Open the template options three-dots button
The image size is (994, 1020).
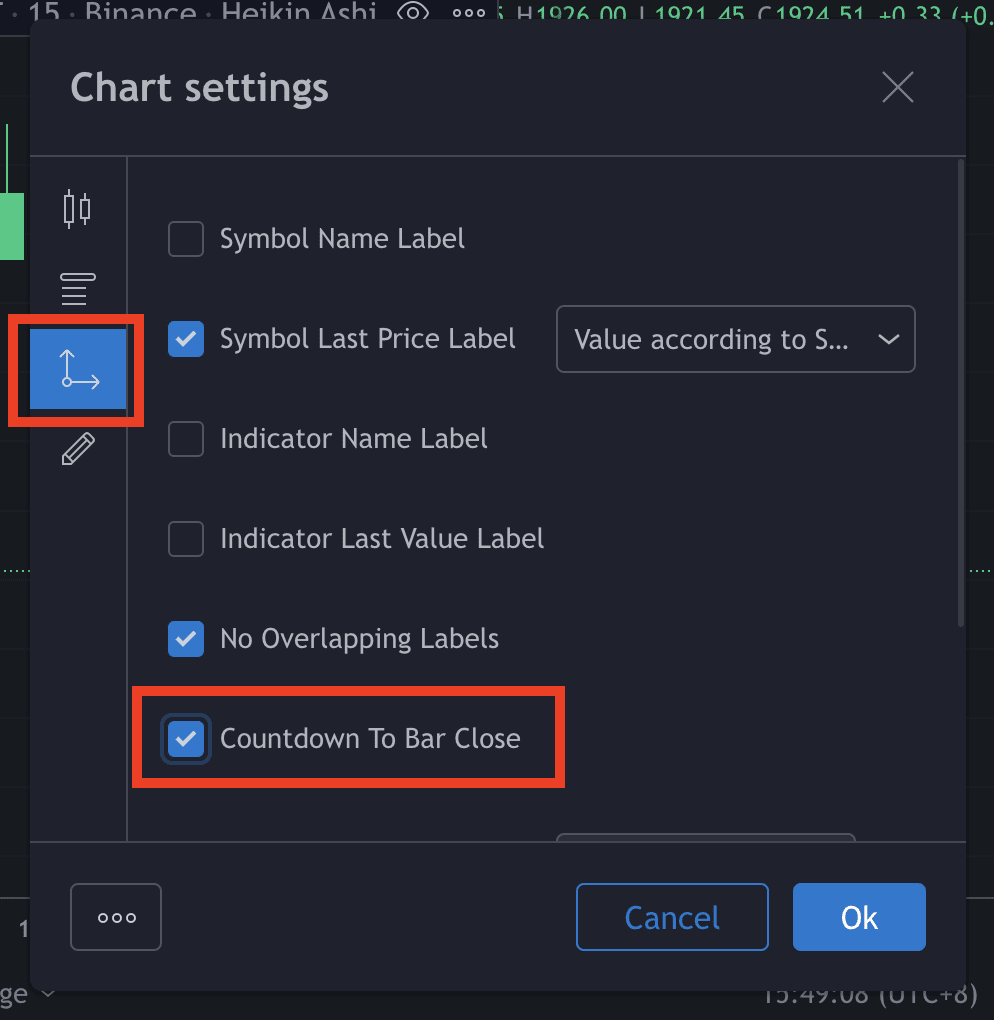[x=116, y=917]
